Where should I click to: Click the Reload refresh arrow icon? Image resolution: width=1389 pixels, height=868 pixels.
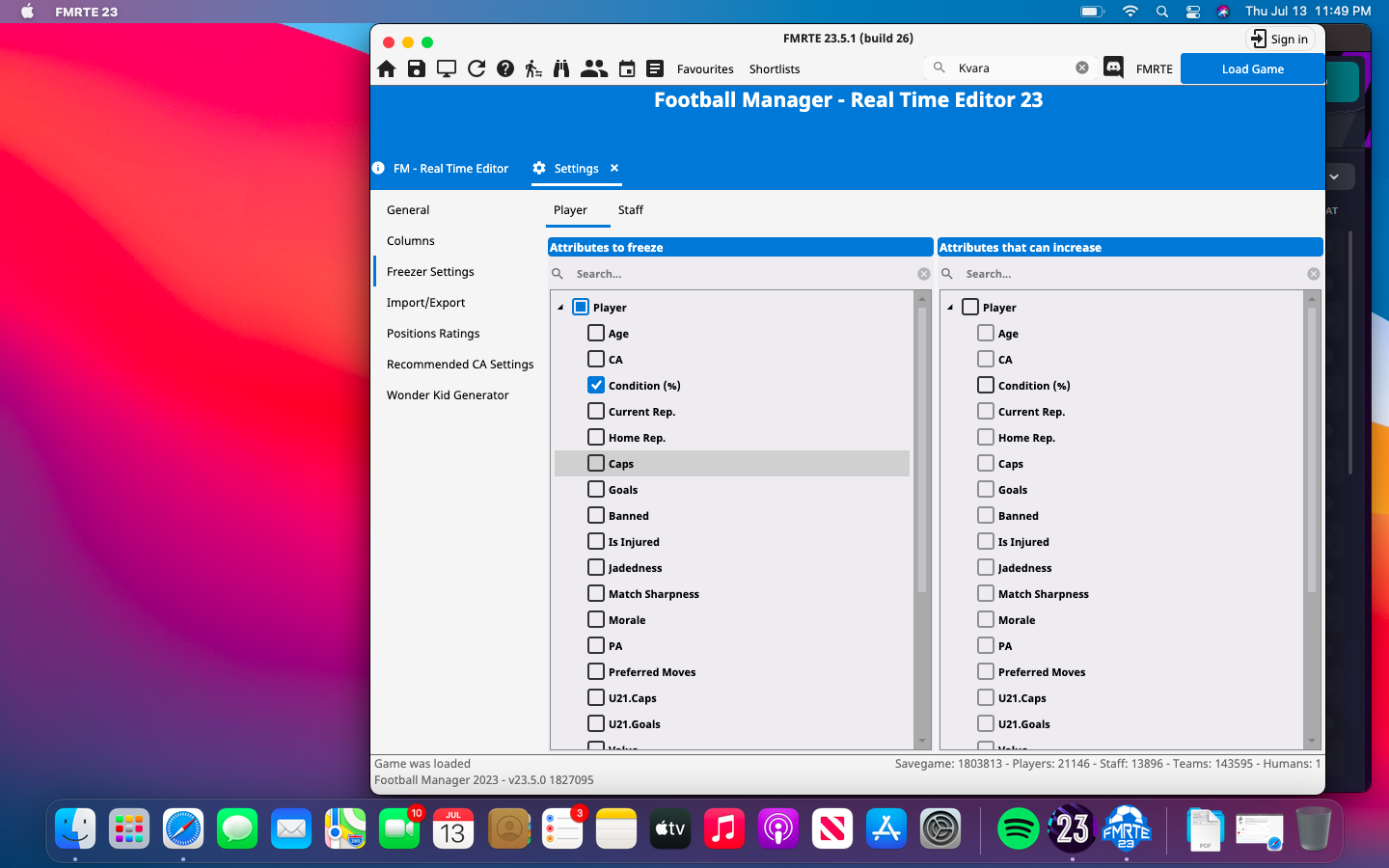[477, 68]
